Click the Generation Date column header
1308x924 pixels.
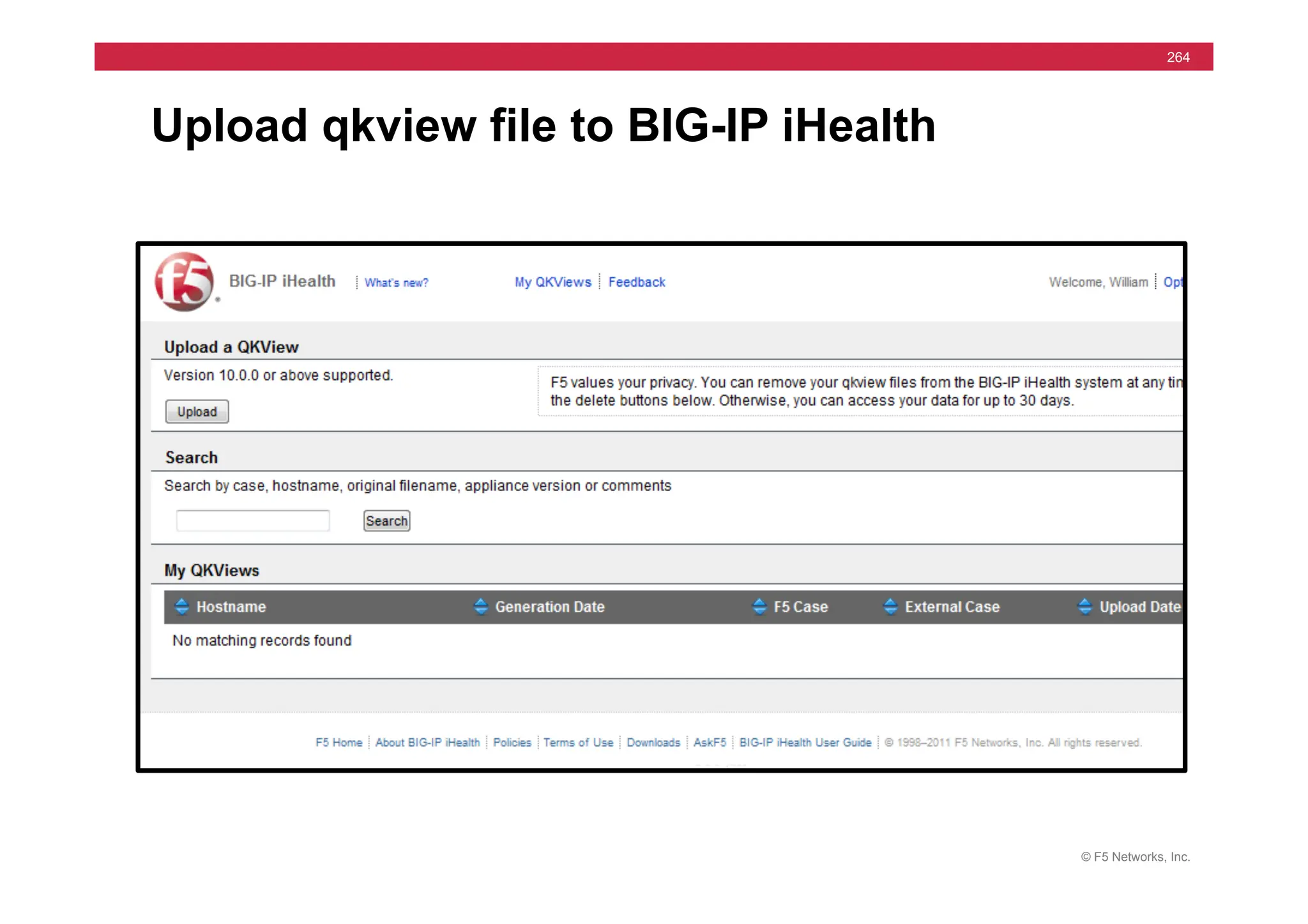point(550,607)
